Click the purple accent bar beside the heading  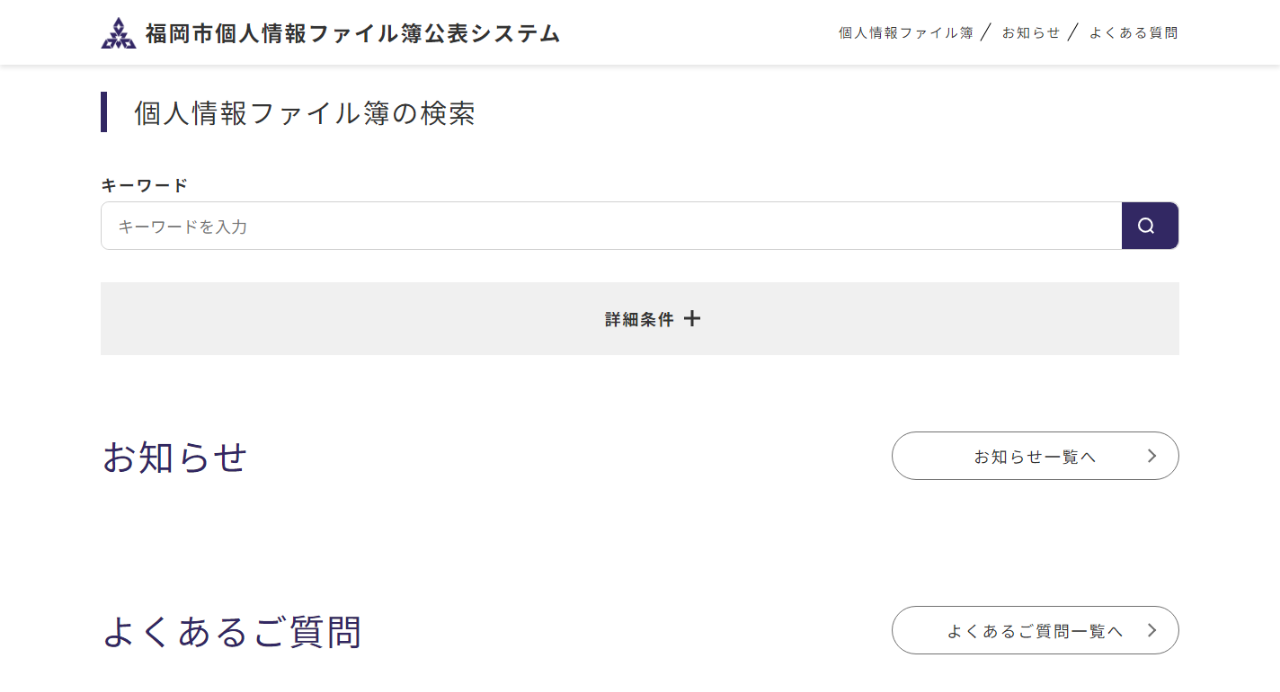[104, 112]
